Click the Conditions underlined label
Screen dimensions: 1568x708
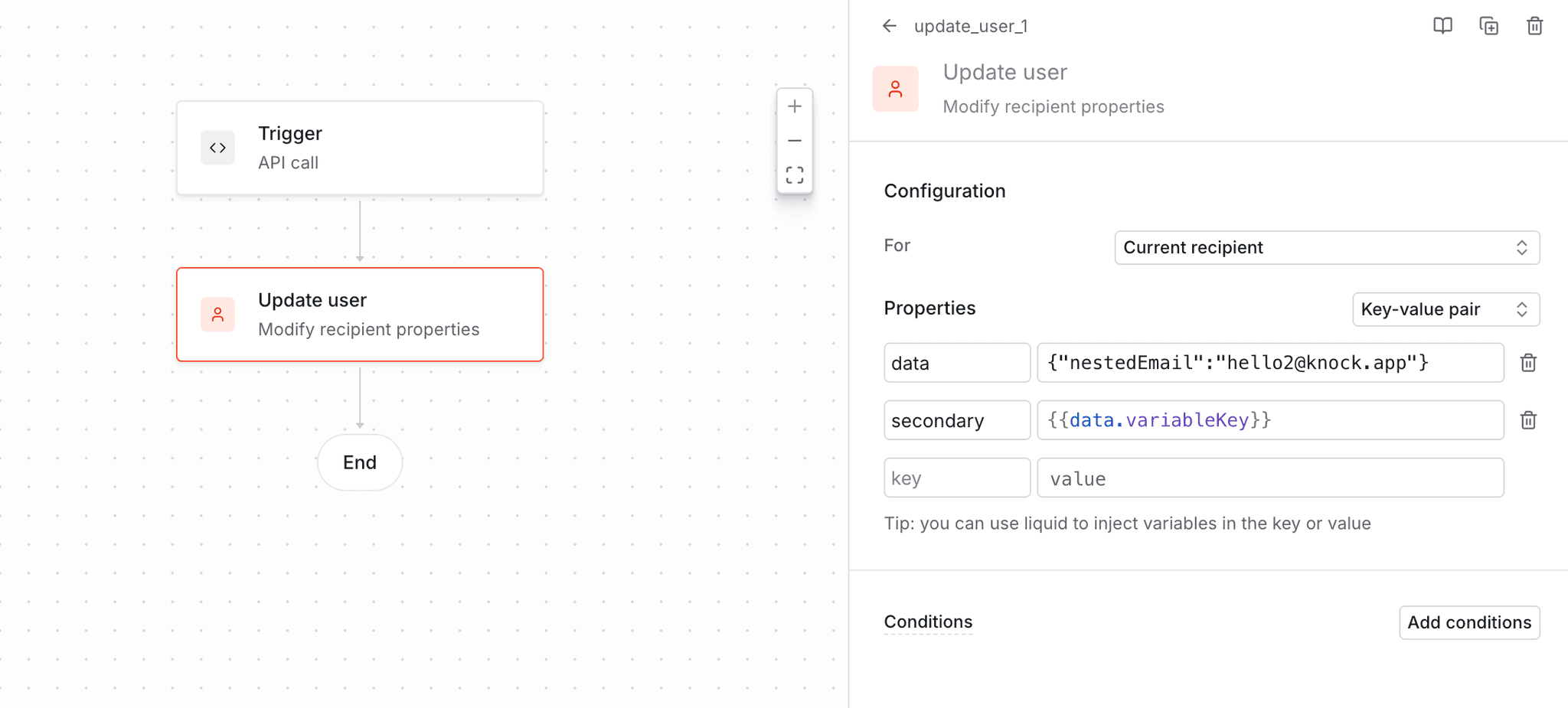pos(928,622)
